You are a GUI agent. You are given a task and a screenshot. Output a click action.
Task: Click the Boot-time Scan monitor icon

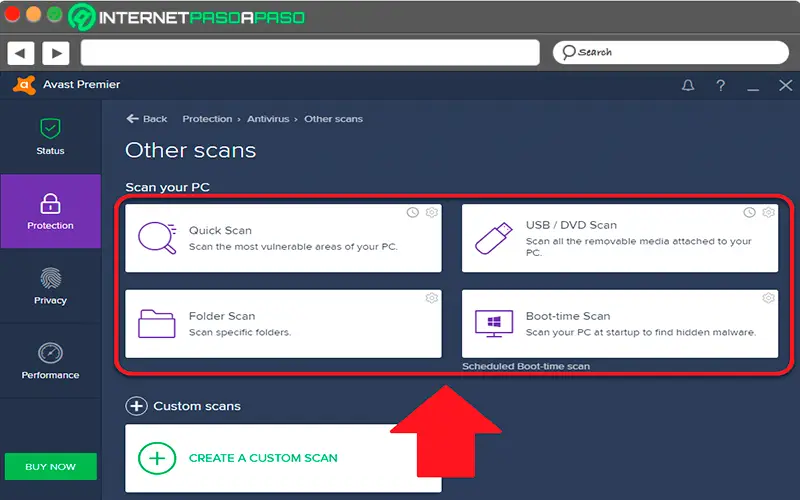pyautogui.click(x=494, y=323)
